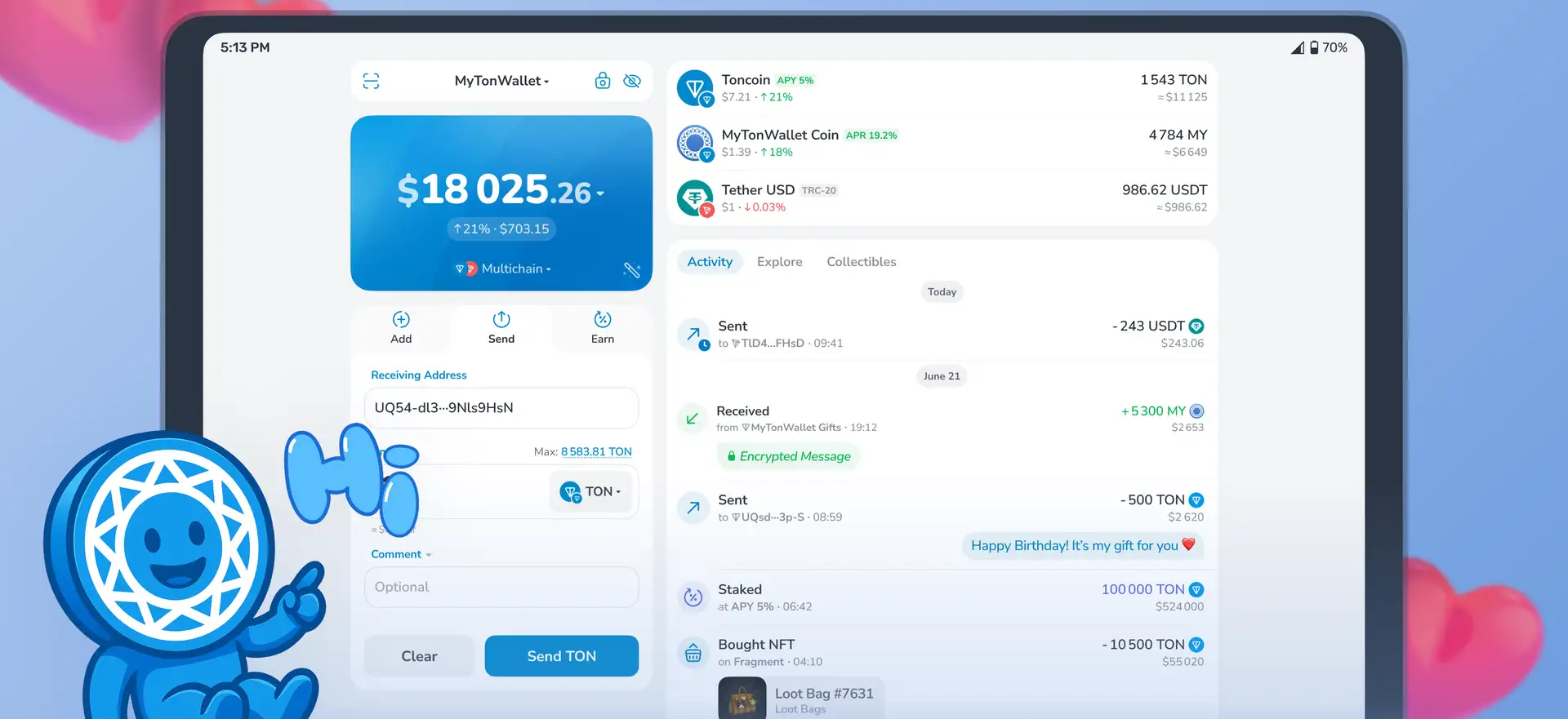The width and height of the screenshot is (1568, 719).
Task: Click the QR scan icon
Action: click(371, 81)
